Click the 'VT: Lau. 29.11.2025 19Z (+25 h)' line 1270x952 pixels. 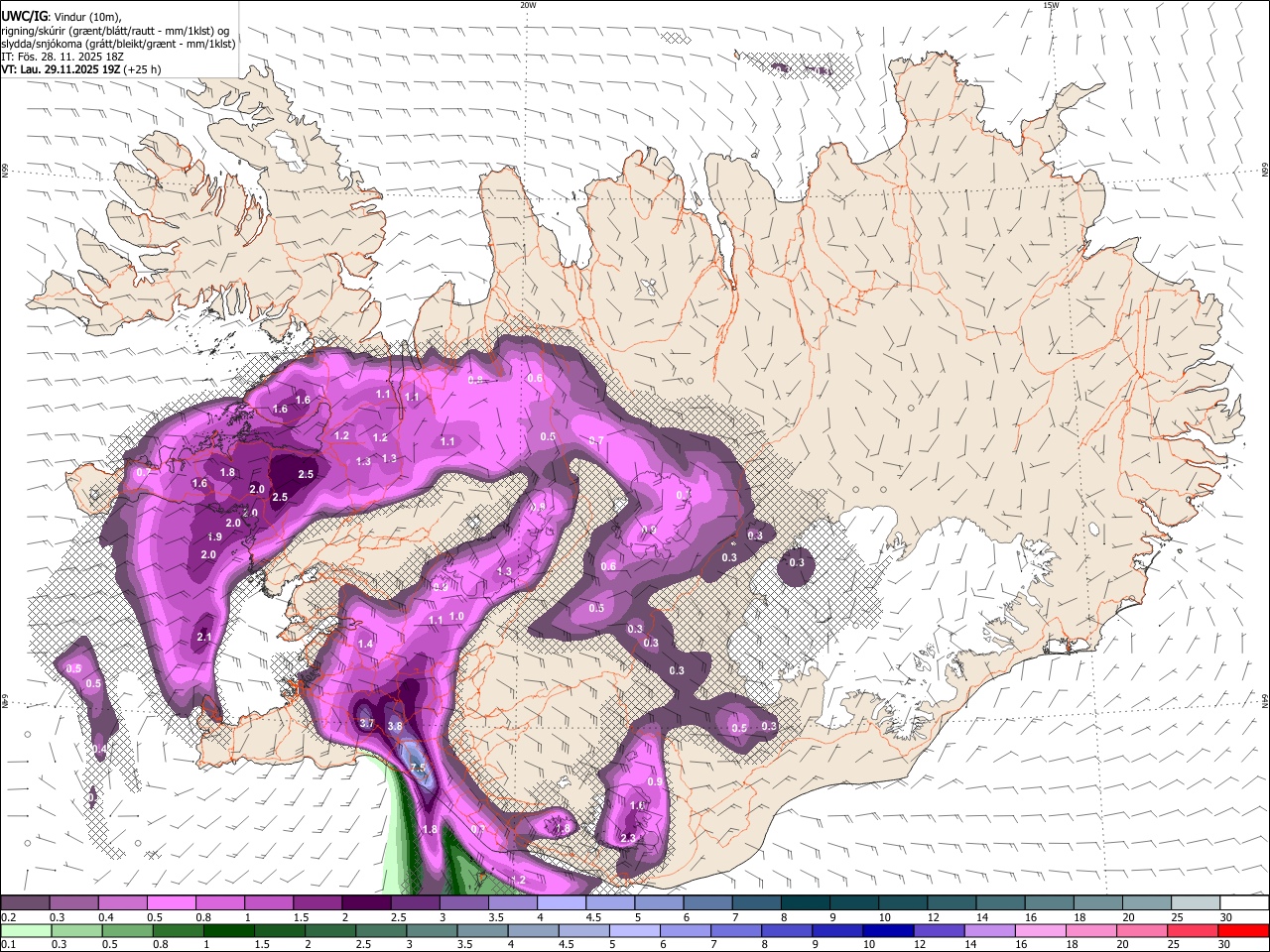[x=81, y=69]
